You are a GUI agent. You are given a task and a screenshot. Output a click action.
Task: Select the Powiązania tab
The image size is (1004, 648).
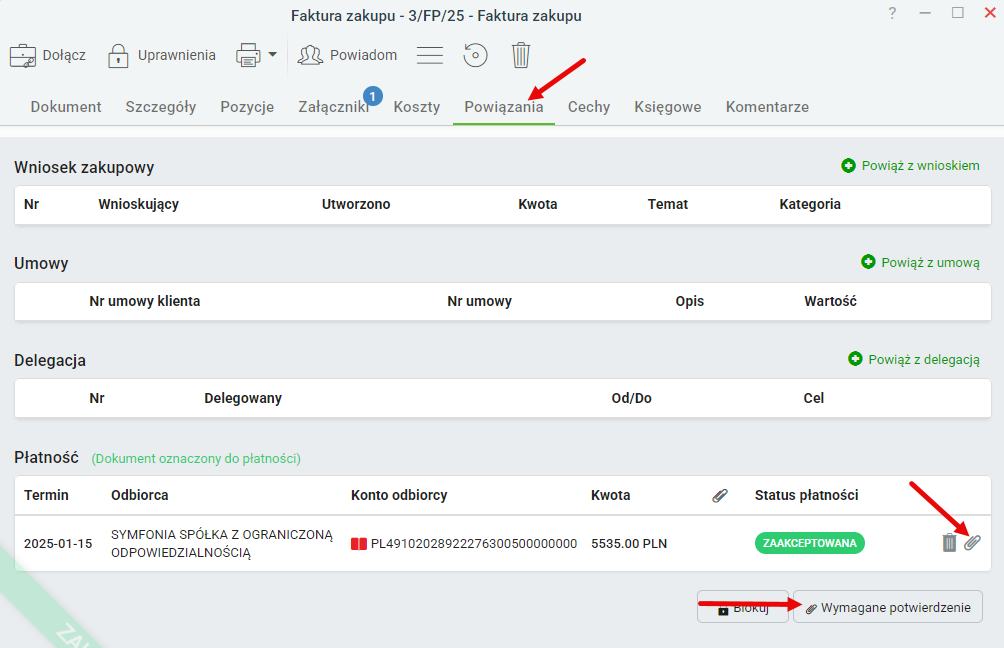(504, 107)
